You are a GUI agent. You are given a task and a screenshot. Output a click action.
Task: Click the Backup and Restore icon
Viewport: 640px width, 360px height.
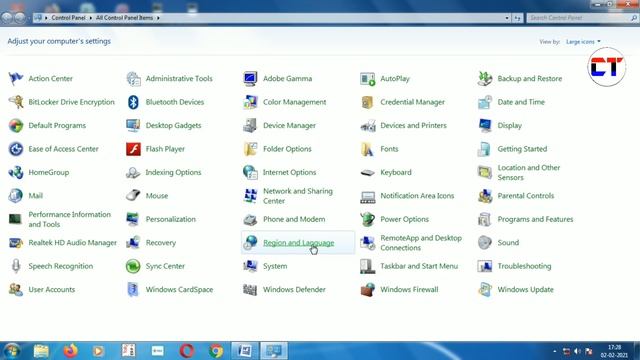[484, 78]
